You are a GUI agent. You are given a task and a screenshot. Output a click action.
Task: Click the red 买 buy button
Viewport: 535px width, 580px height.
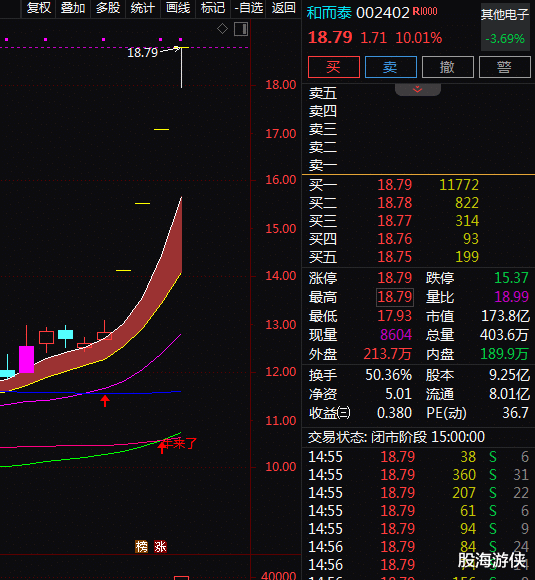334,67
